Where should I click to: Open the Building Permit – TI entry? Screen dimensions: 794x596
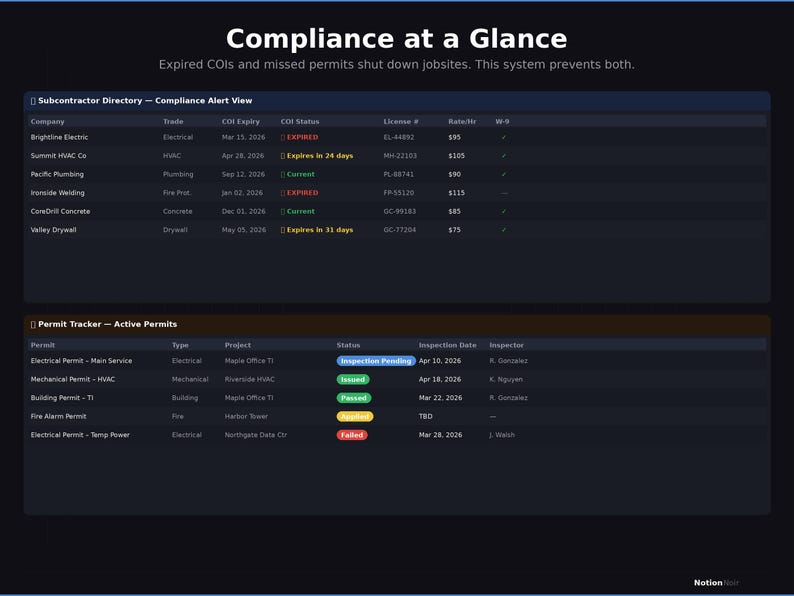click(x=62, y=398)
